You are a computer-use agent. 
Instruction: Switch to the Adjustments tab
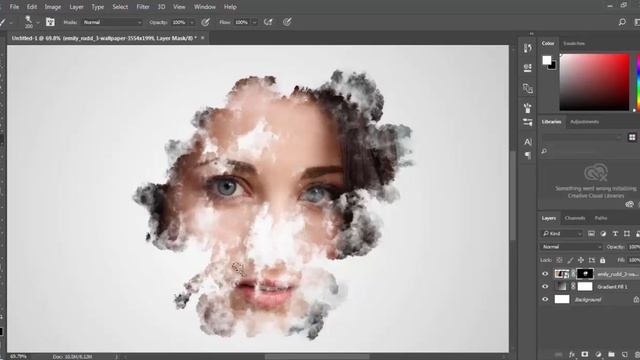(584, 122)
